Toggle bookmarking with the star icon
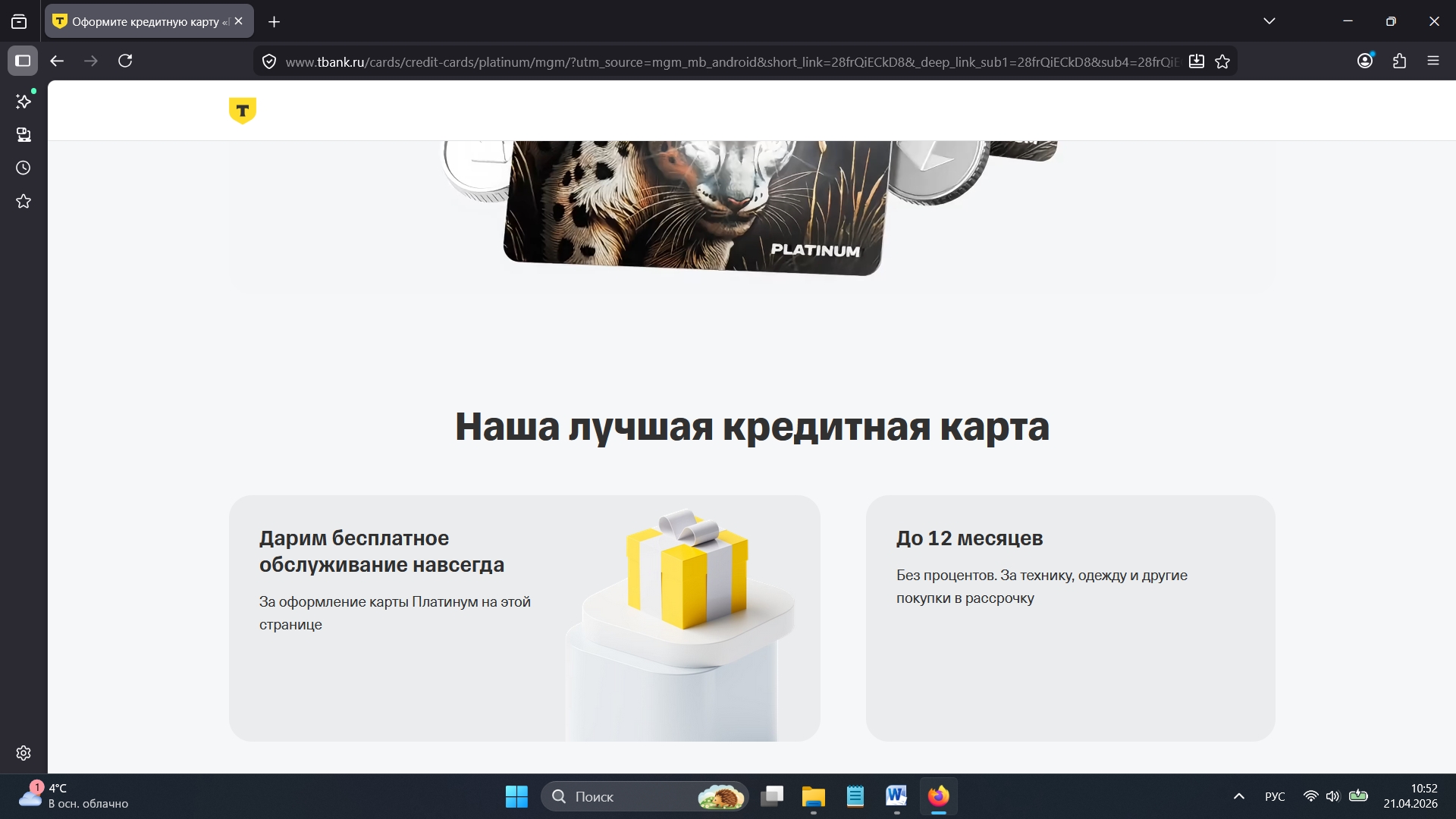This screenshot has height=819, width=1456. pos(1223,61)
